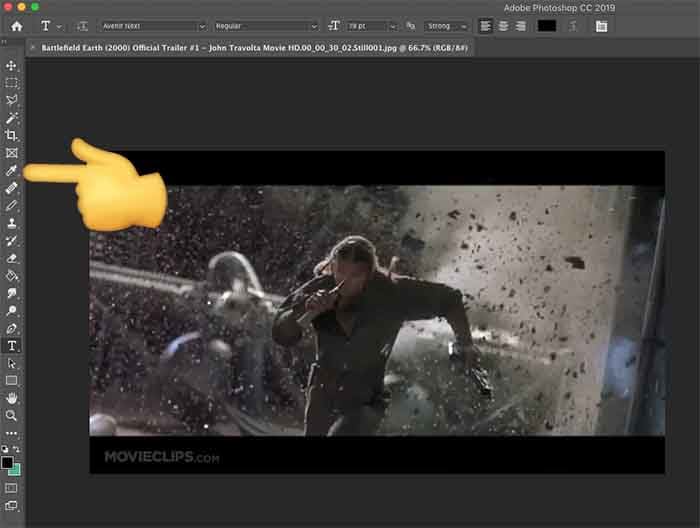700x528 pixels.
Task: Open the black text color swatch
Action: coord(547,26)
